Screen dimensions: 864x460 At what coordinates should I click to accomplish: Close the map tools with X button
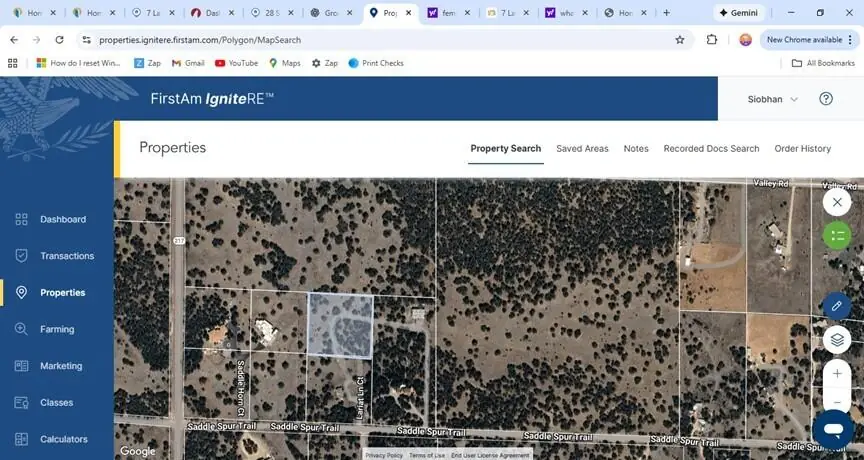click(837, 201)
